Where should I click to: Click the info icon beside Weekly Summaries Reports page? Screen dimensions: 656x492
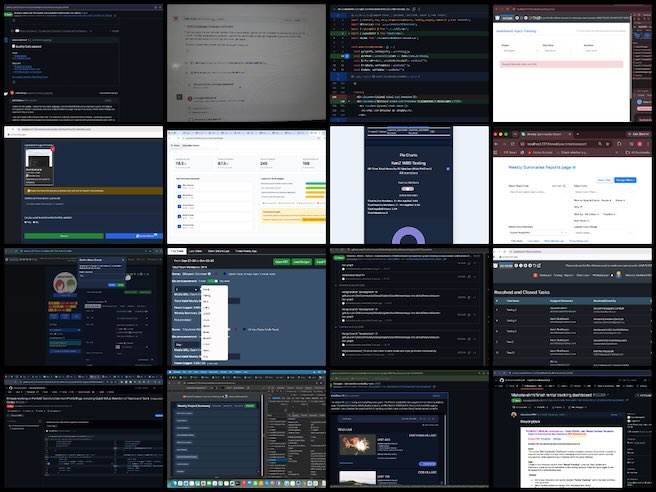click(x=574, y=167)
